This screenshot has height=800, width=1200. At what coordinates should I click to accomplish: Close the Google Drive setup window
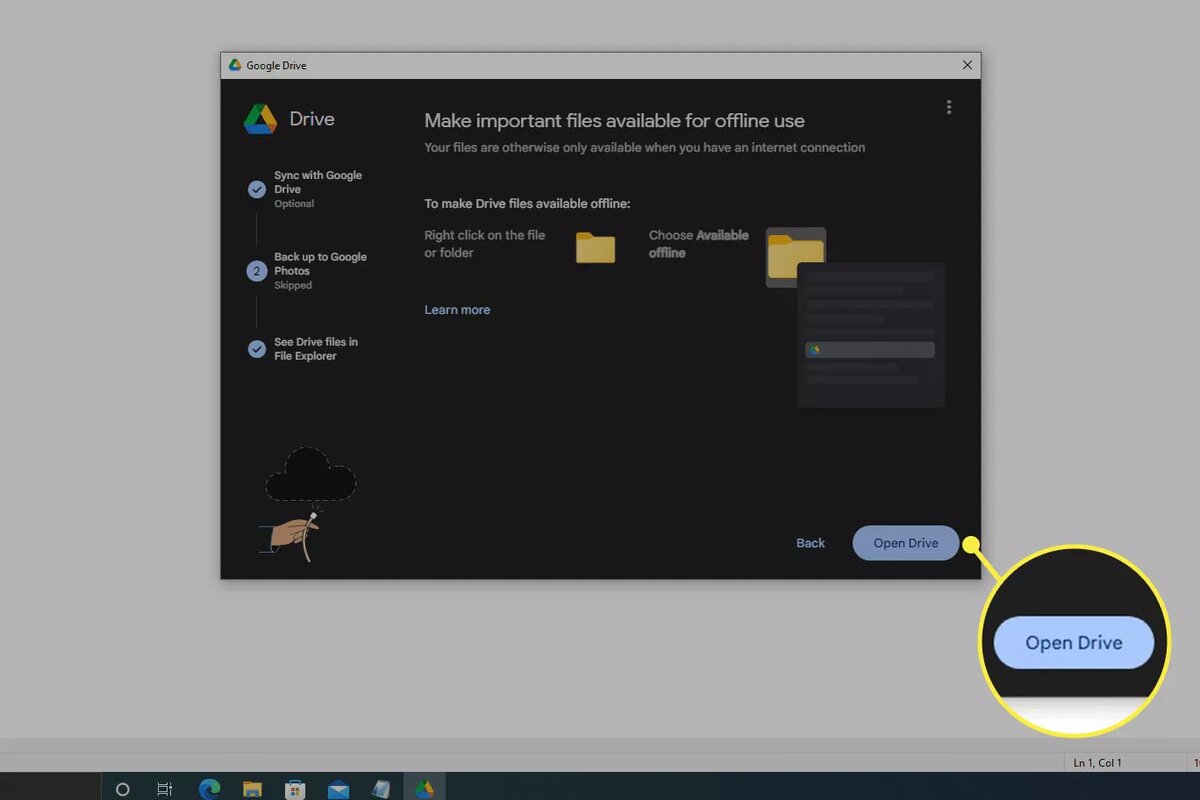coord(967,65)
